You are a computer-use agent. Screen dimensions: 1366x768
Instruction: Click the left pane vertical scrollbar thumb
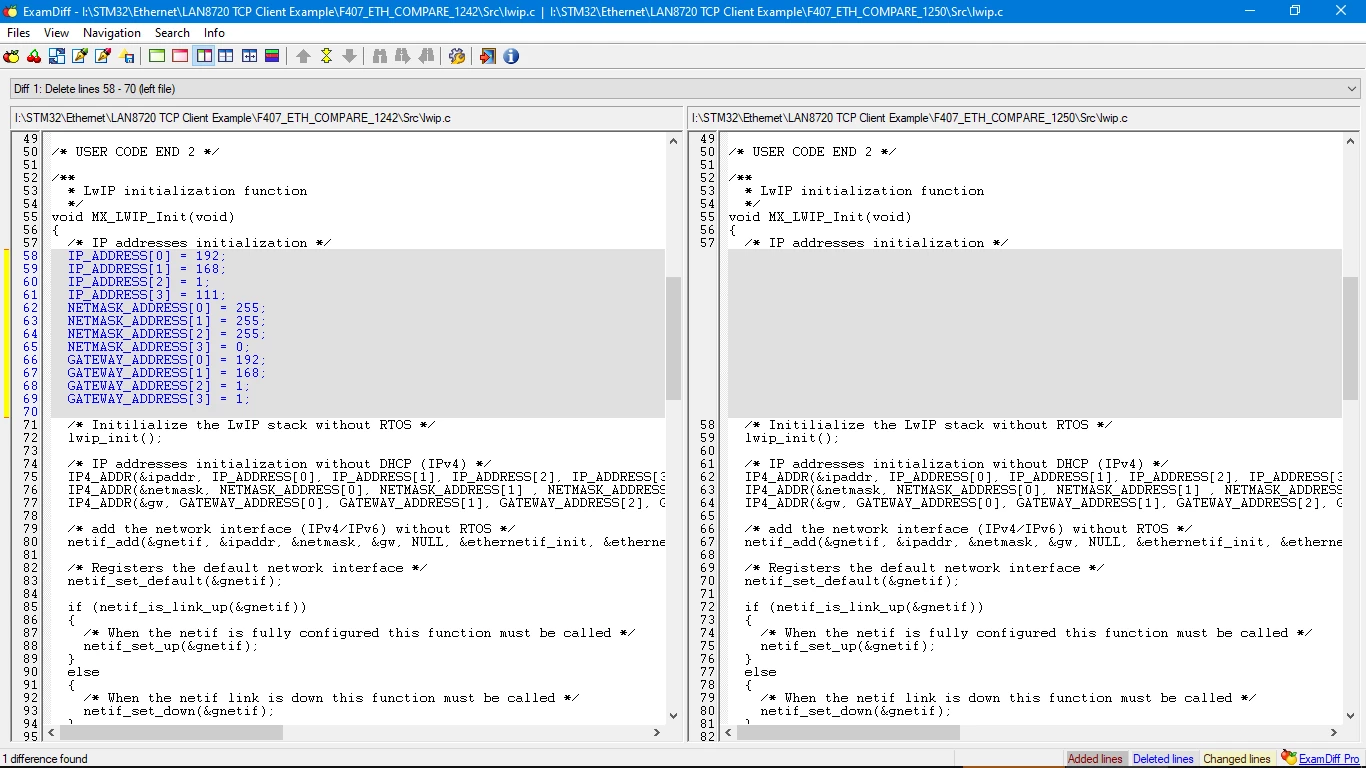pos(674,339)
